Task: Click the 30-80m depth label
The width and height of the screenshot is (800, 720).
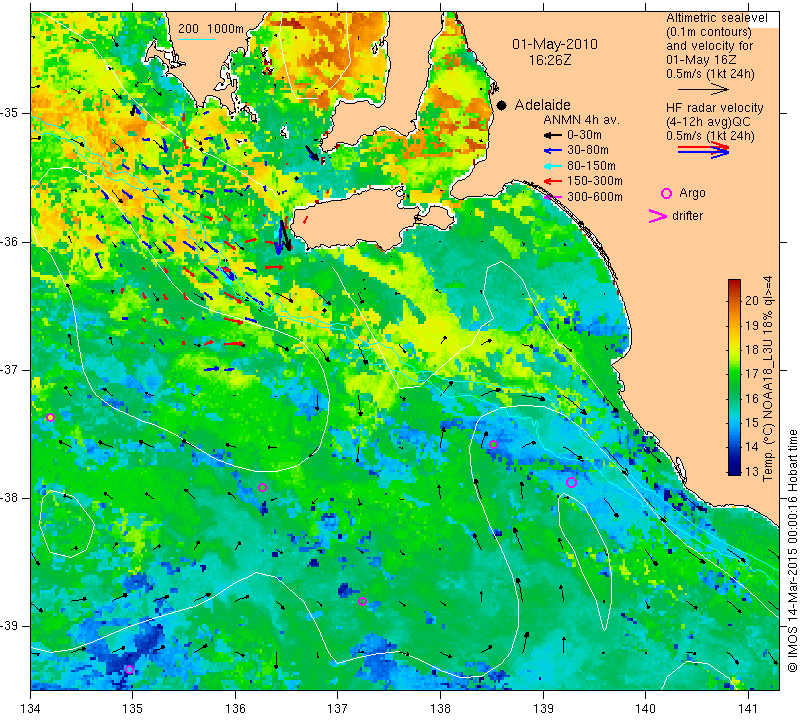Action: coord(588,150)
